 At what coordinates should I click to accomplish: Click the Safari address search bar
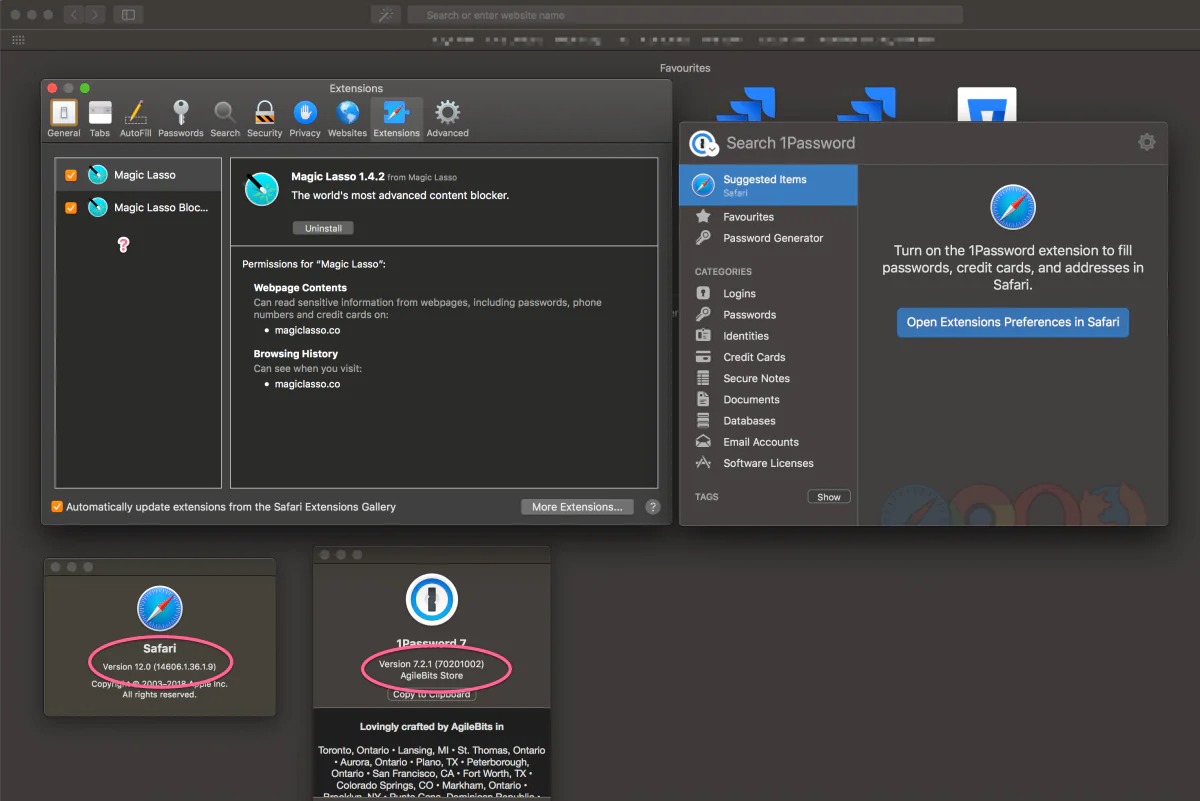(x=684, y=15)
